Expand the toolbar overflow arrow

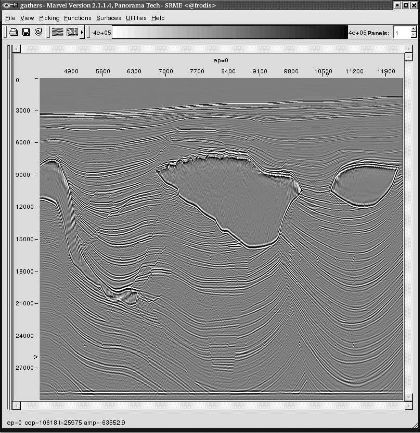[x=82, y=32]
